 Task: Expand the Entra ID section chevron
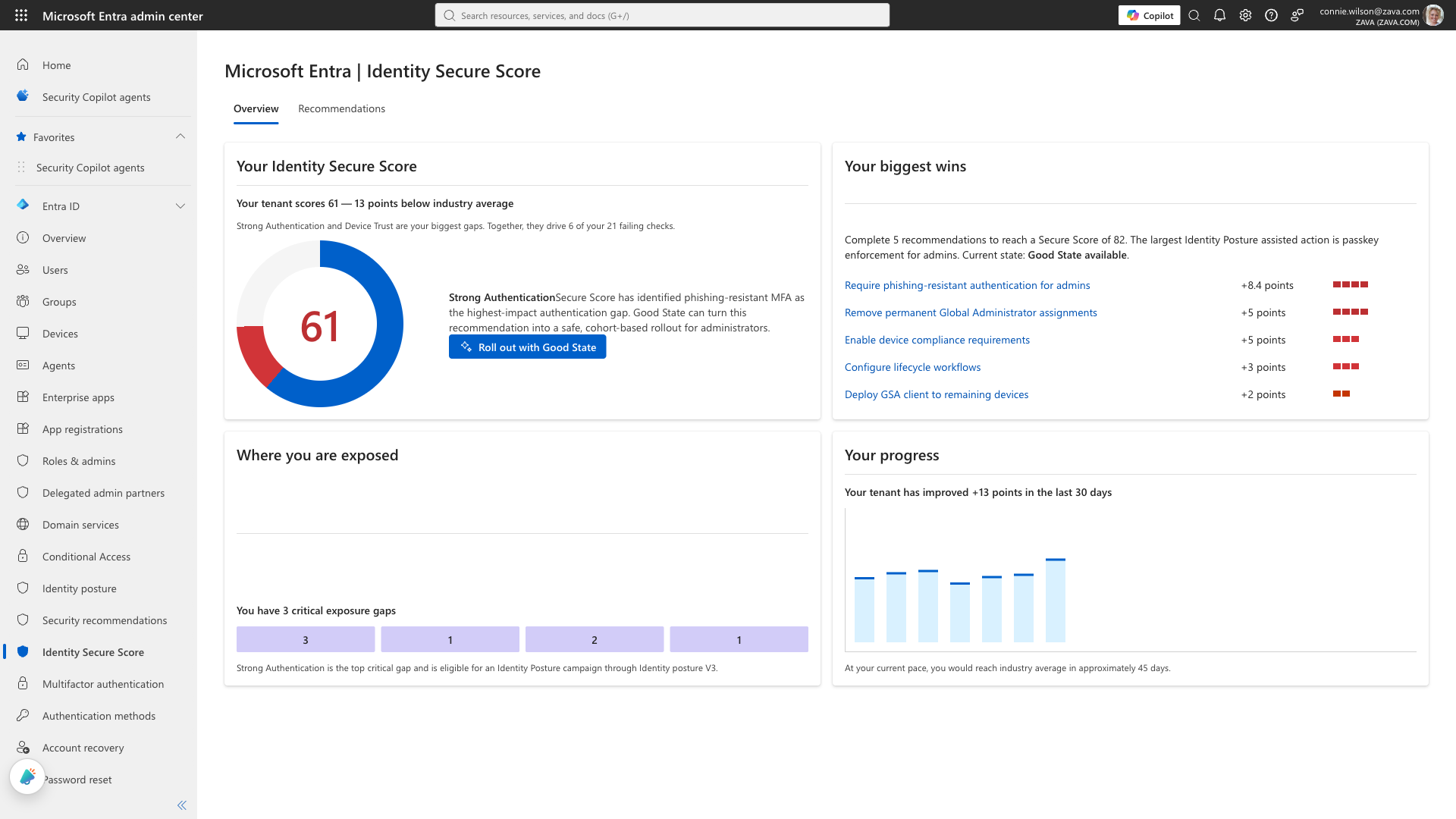point(180,206)
